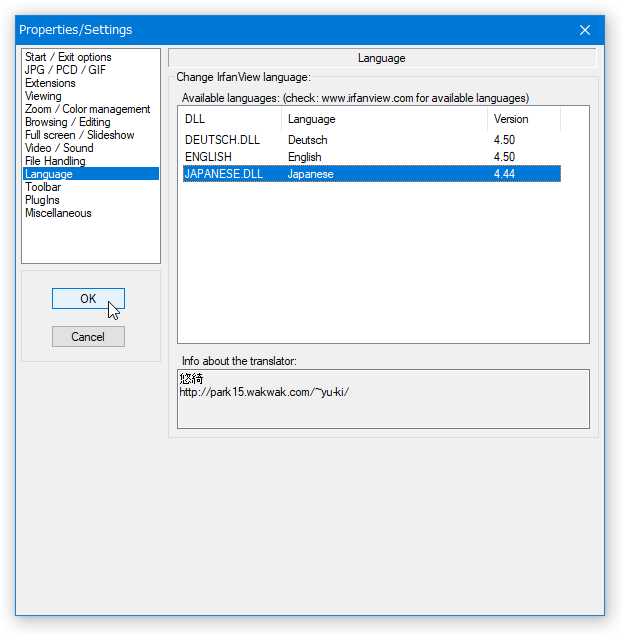Select JAPANESE.DLL language row
This screenshot has height=634, width=622.
click(372, 174)
